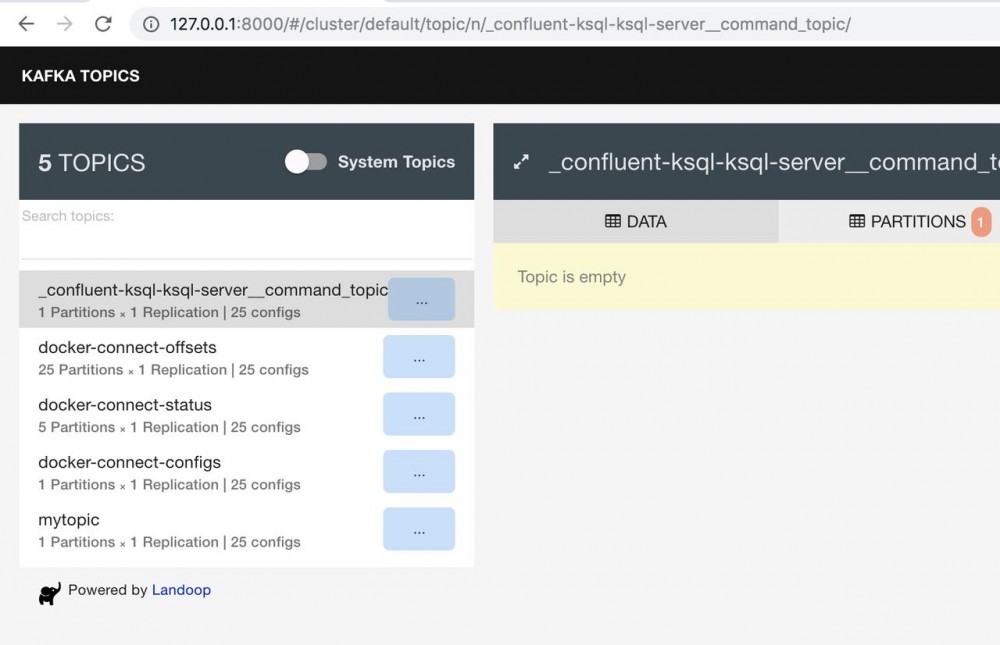This screenshot has height=645, width=1000.
Task: Click the KAFKA TOPICS header title
Action: click(81, 76)
